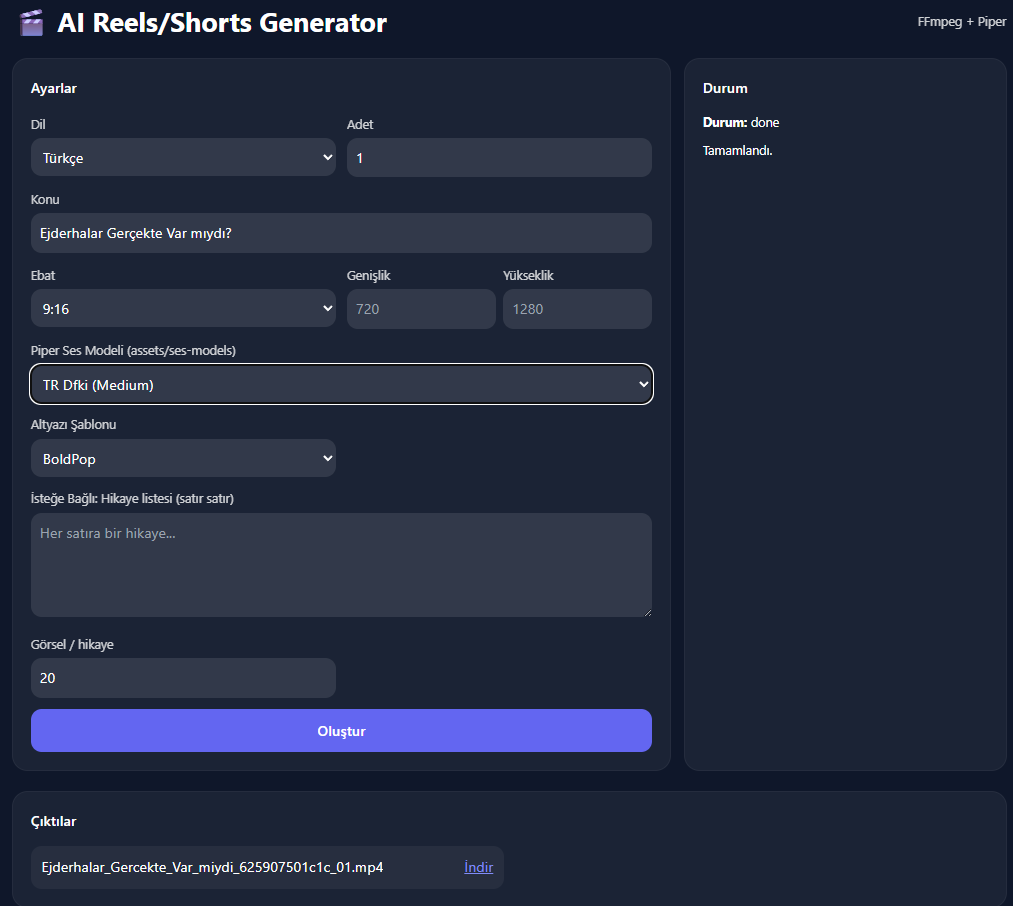The height and width of the screenshot is (906, 1013).
Task: Click the İndir download link
Action: pos(478,867)
